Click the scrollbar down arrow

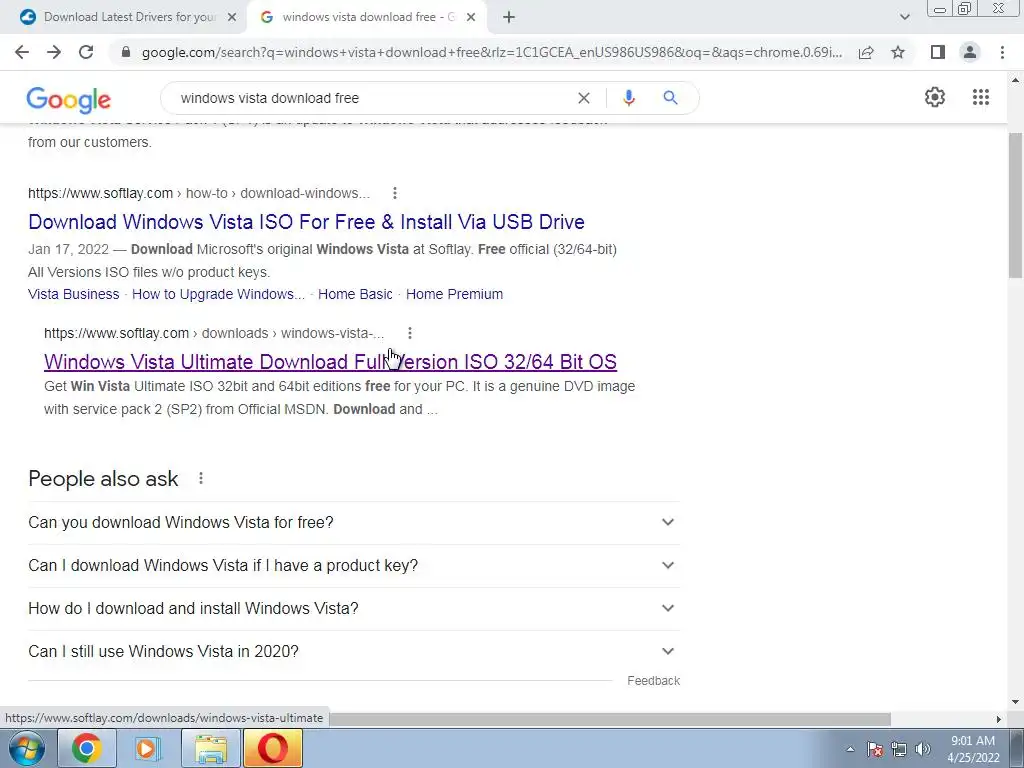pyautogui.click(x=1016, y=702)
